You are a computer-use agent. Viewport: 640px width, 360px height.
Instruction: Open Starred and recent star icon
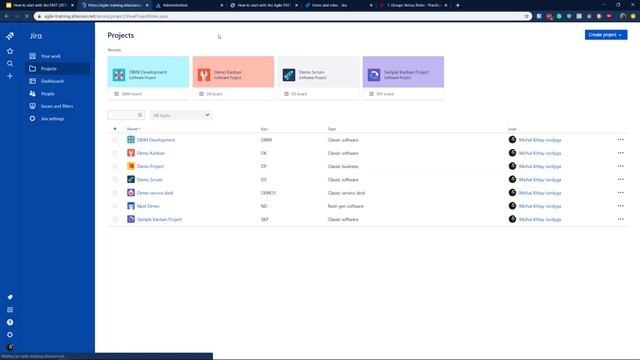coord(10,51)
